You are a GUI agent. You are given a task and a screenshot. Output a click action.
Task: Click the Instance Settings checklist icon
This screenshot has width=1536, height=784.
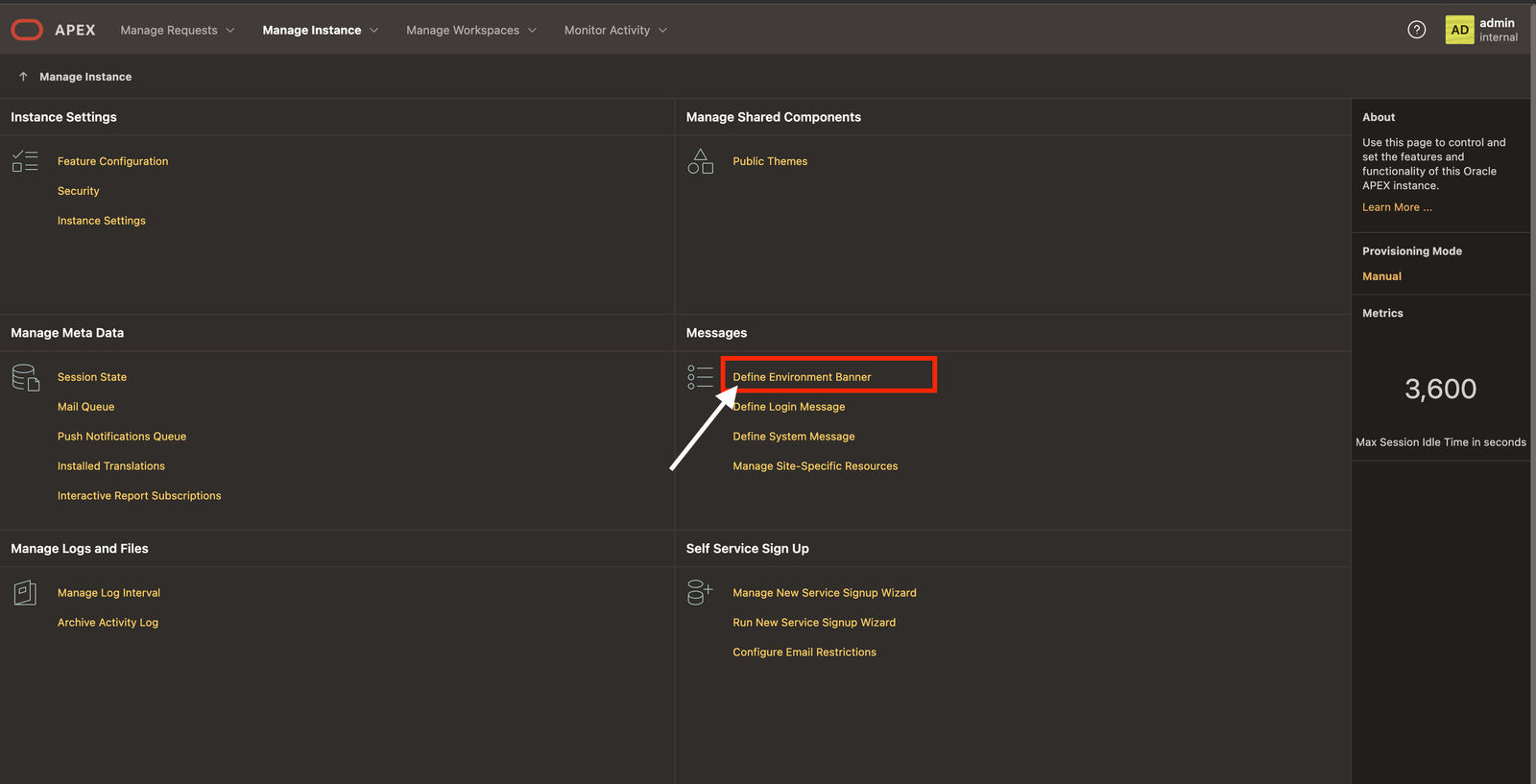click(25, 161)
